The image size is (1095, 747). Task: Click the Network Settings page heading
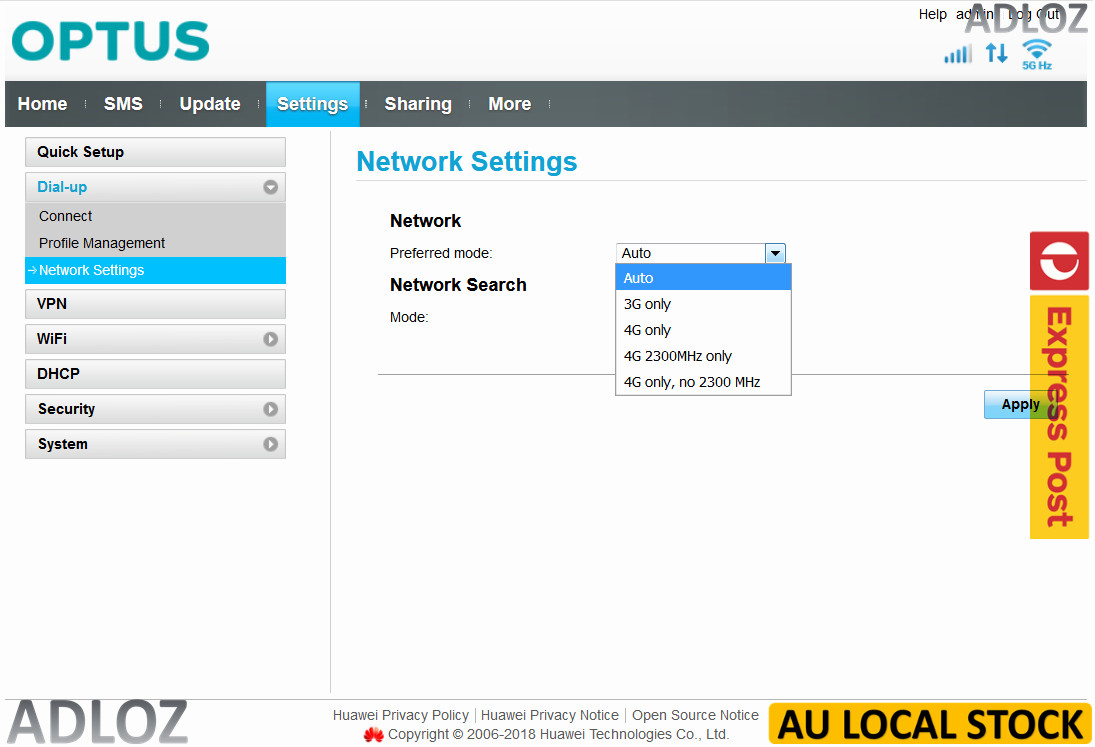click(x=466, y=161)
